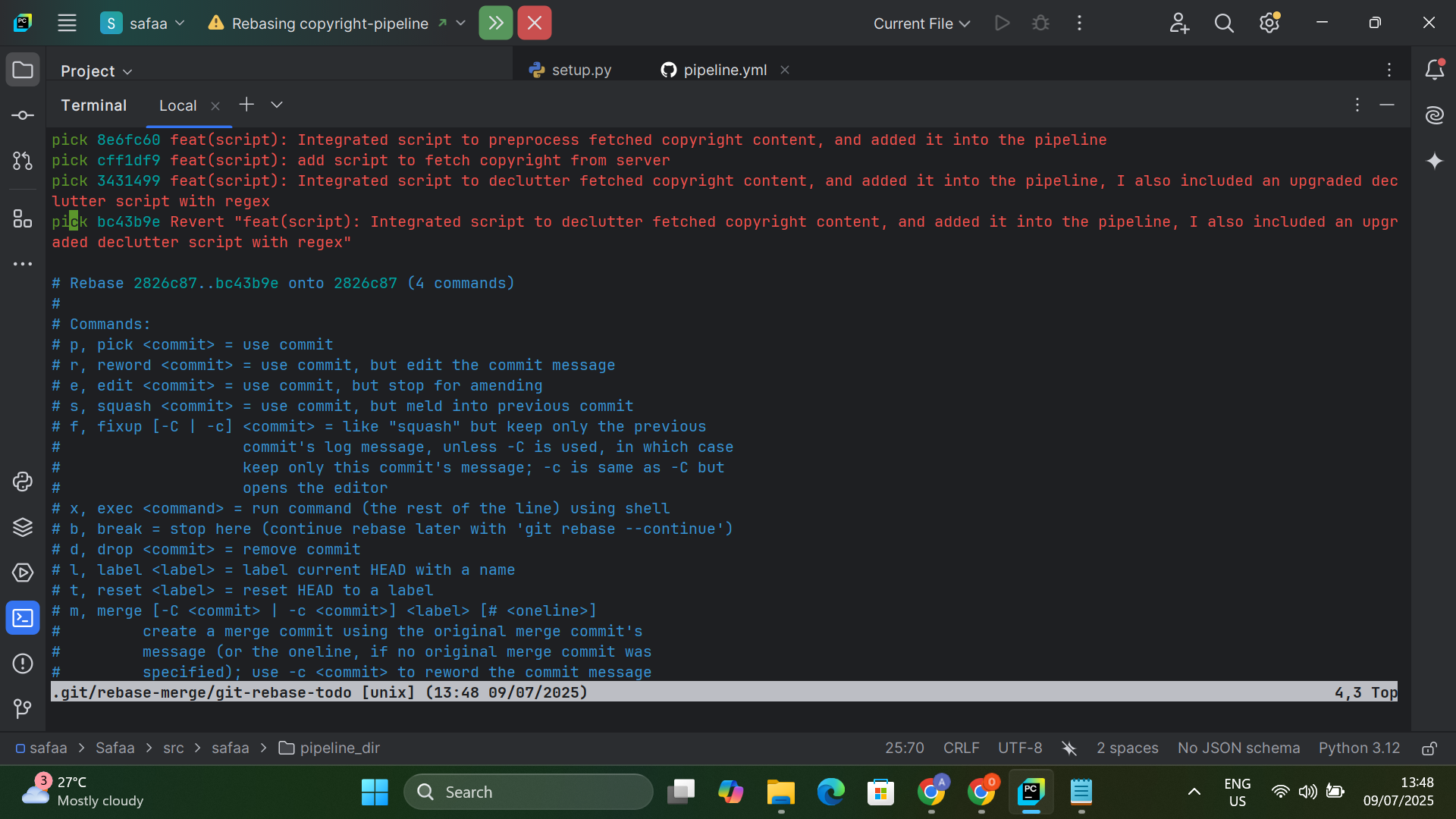
Task: Toggle the crossed-out AI completion status icon
Action: click(1069, 748)
